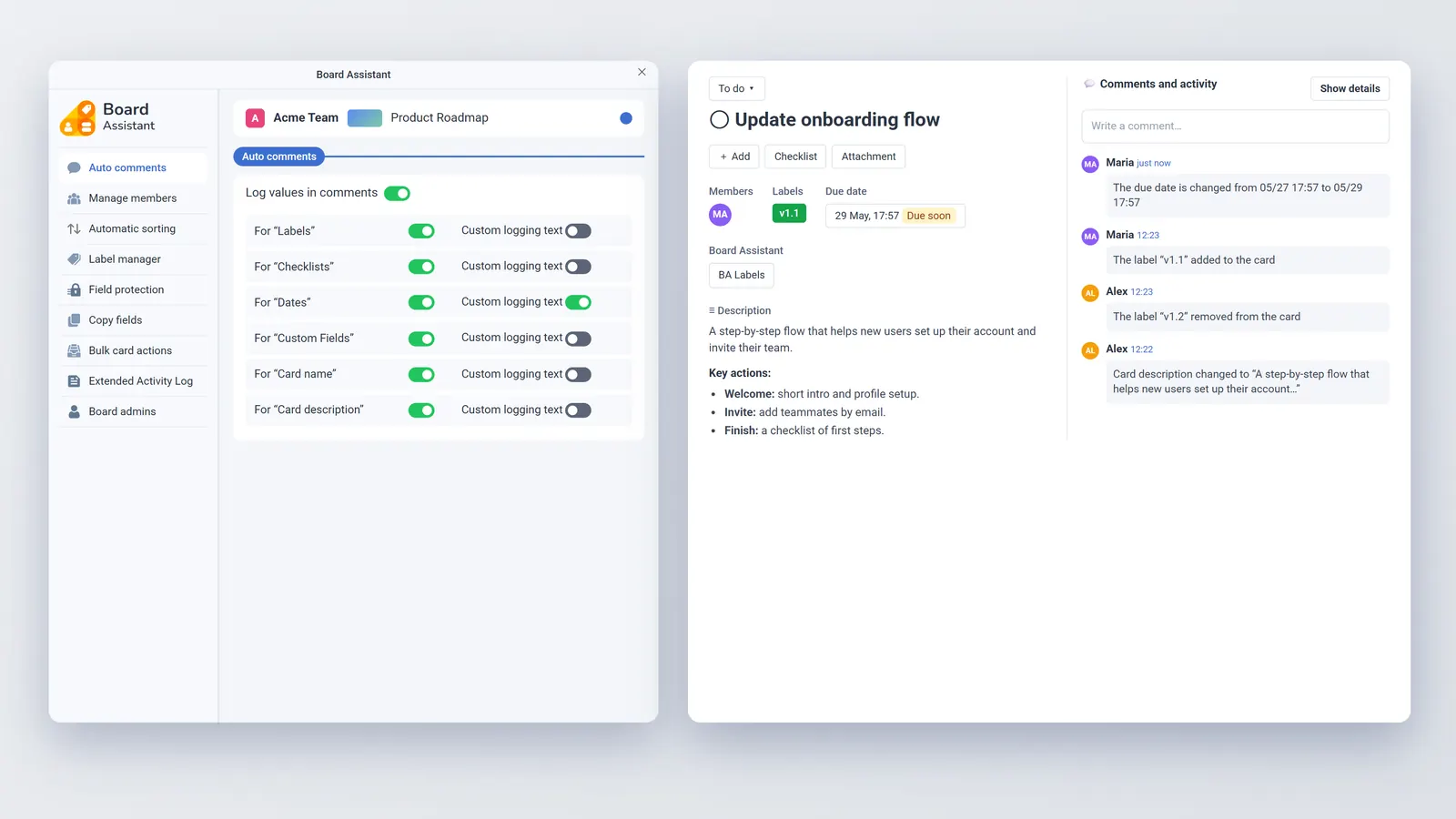Screen dimensions: 1456x819
Task: Turn off logging for "Checklists"
Action: pos(421,267)
